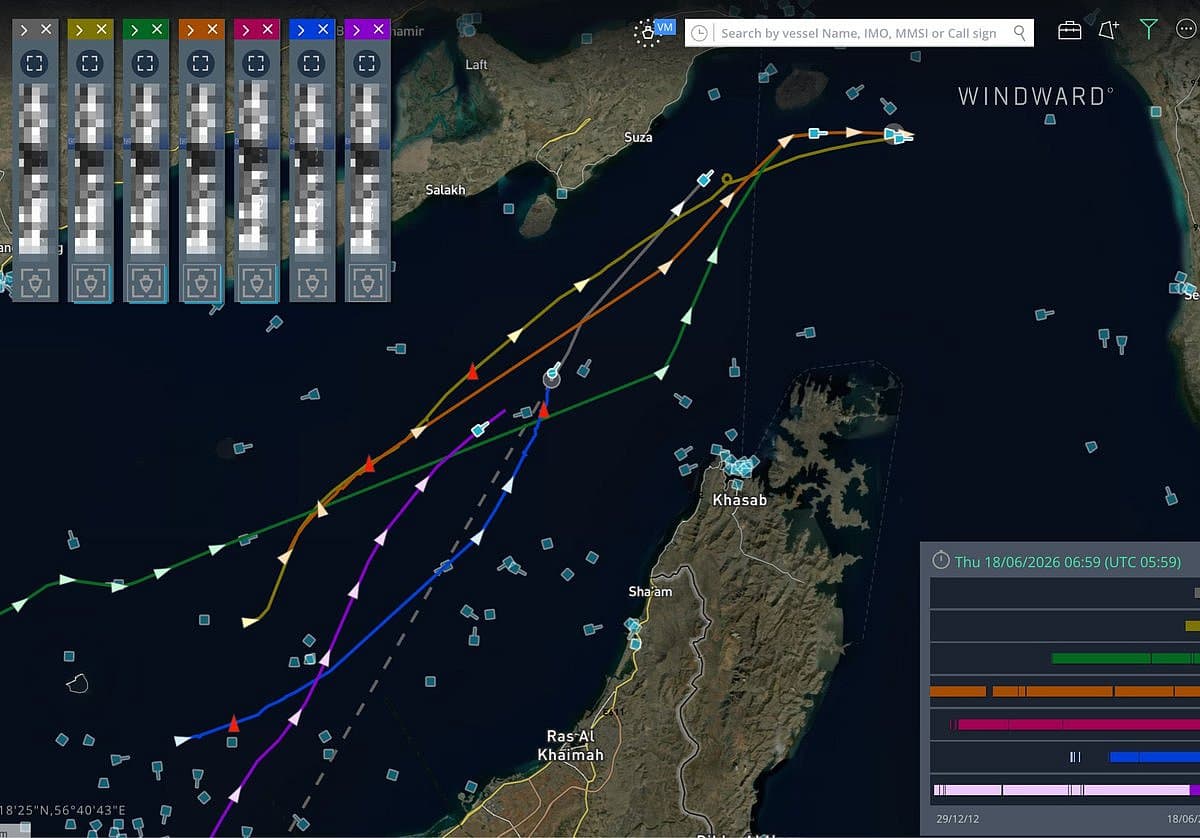Open the briefcase tools icon
This screenshot has width=1200, height=838.
click(1069, 31)
